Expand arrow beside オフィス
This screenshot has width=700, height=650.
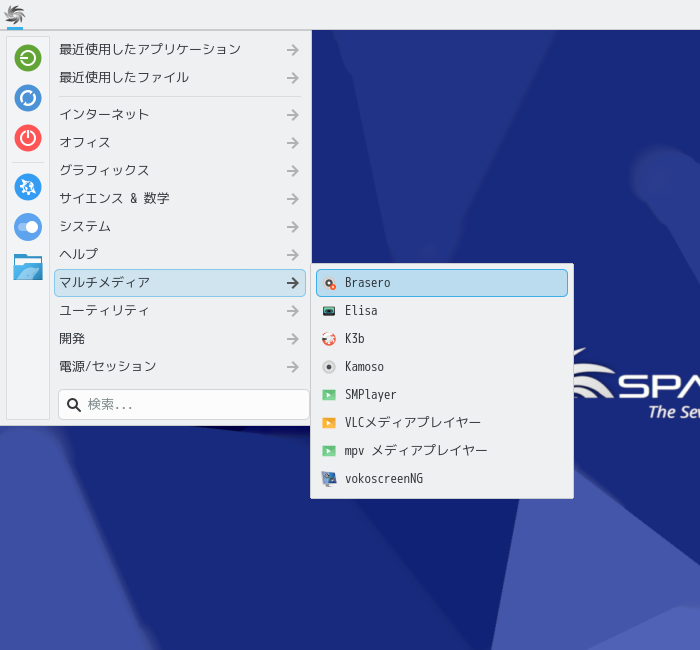[x=293, y=143]
